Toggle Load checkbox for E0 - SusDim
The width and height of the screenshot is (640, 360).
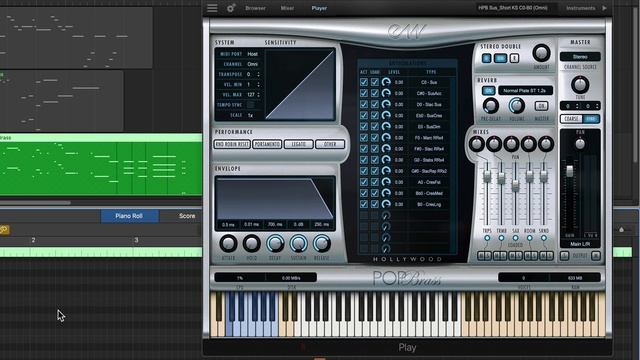pos(374,127)
